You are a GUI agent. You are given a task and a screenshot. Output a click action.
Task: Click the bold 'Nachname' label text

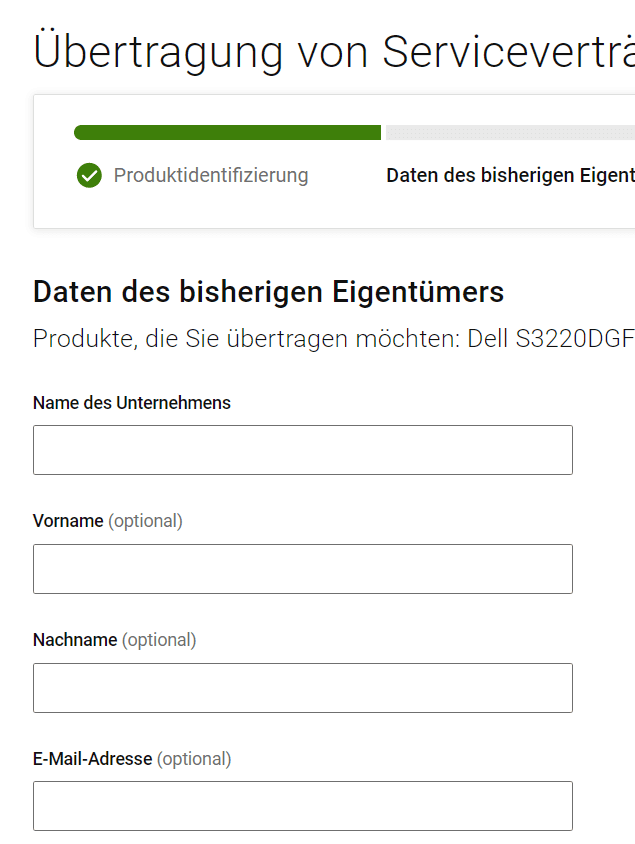pos(75,640)
